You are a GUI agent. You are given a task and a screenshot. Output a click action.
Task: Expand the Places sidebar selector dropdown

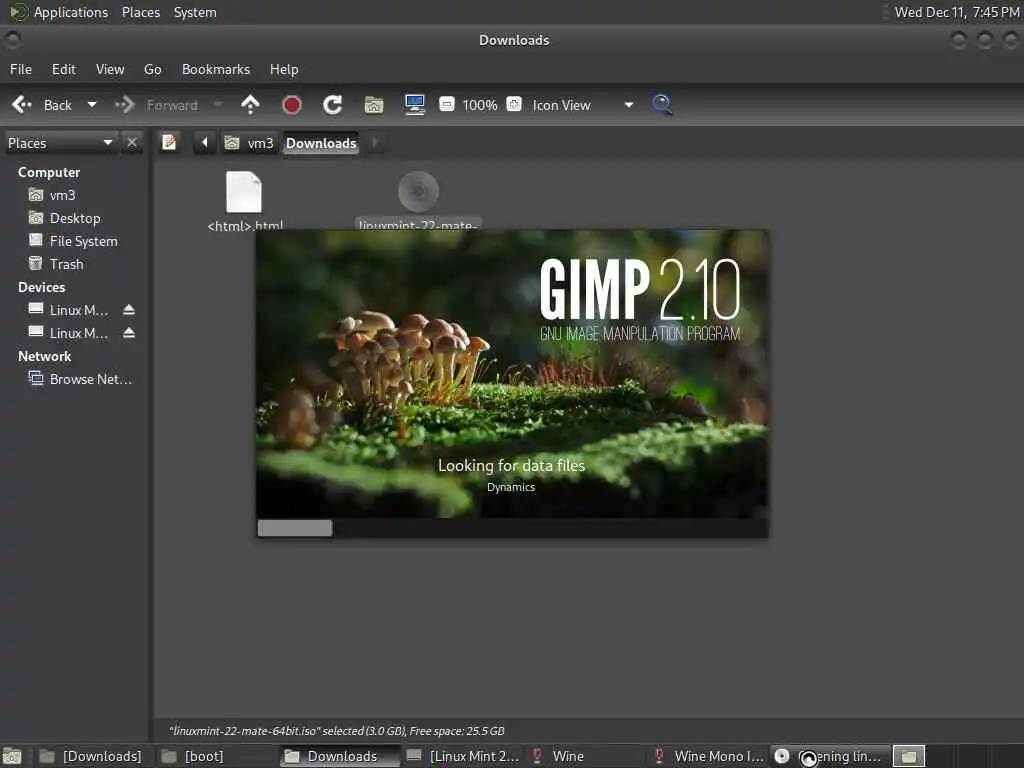[60, 143]
